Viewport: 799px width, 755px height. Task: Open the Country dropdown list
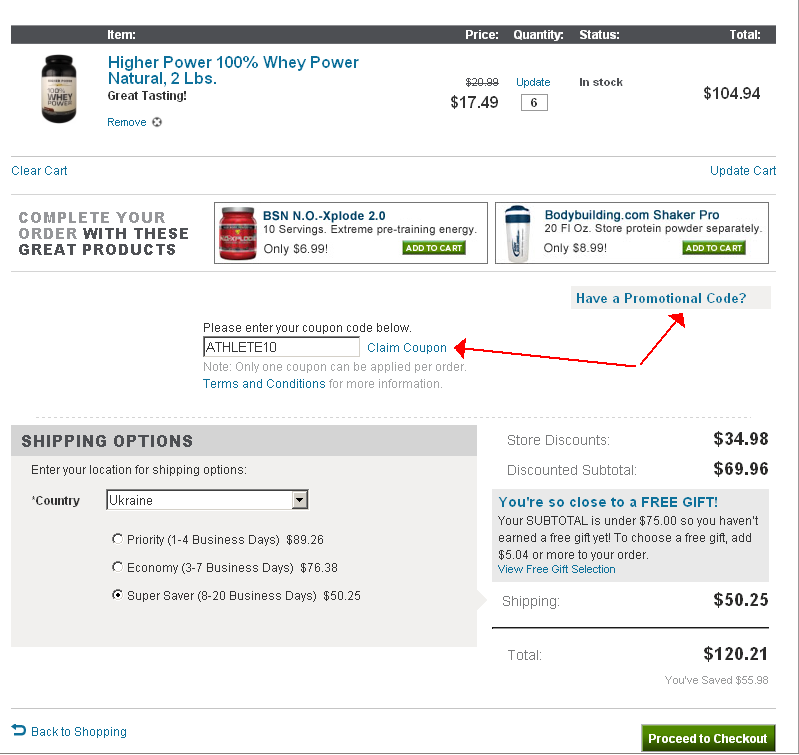[299, 500]
